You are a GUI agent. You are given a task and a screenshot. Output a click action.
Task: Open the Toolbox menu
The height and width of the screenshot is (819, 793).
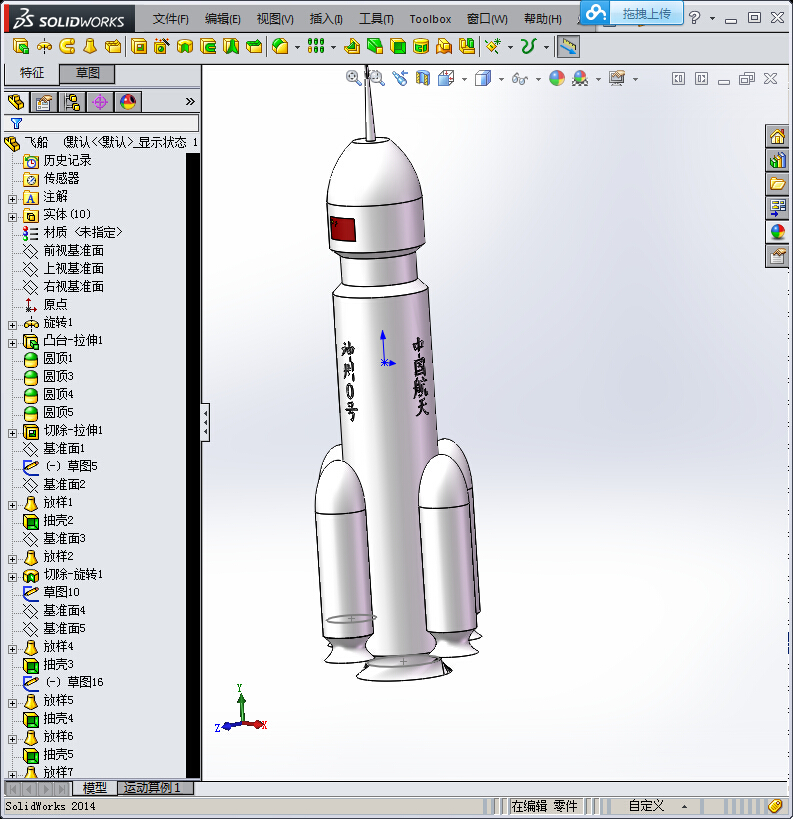[x=430, y=19]
